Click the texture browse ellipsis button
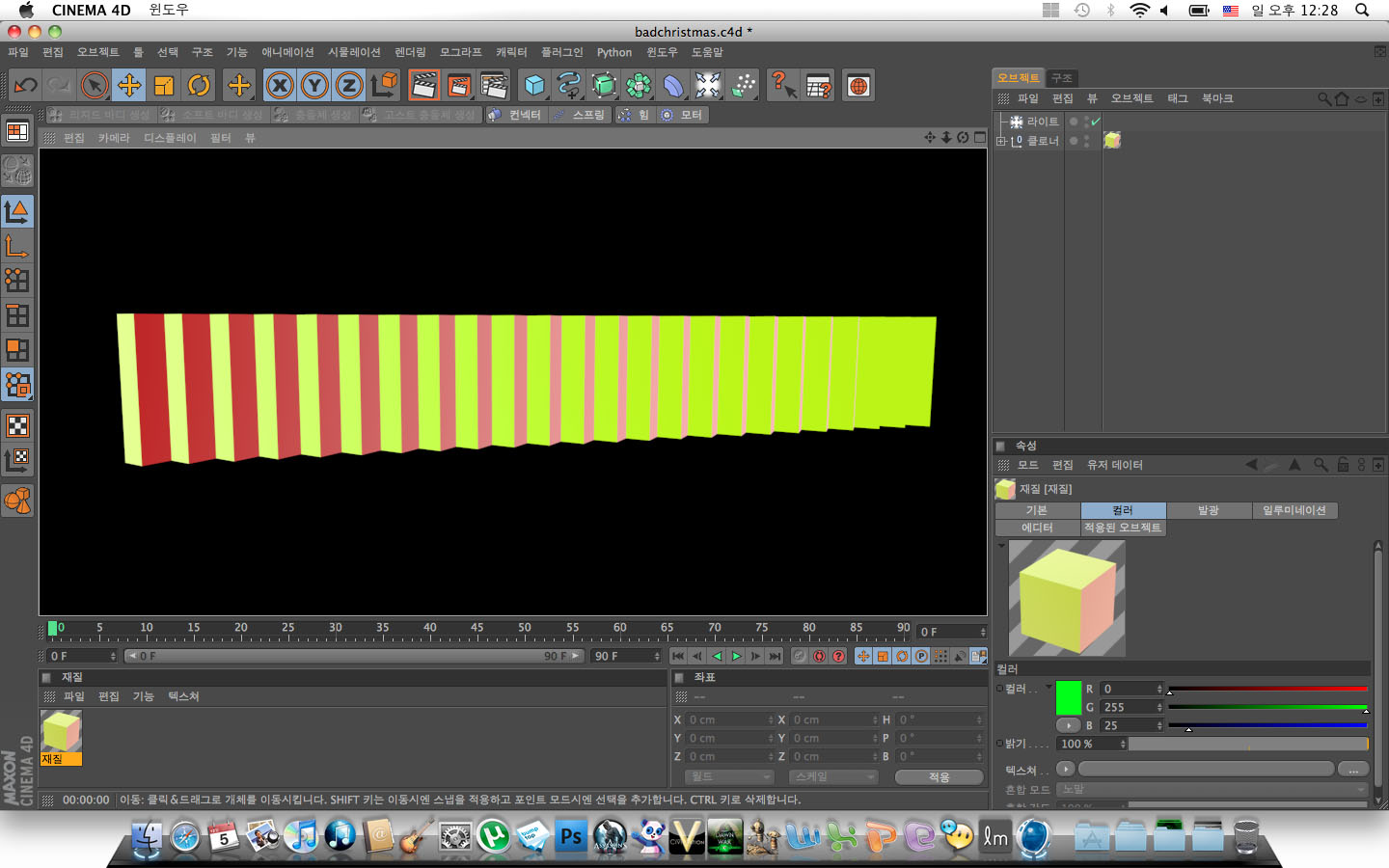Image resolution: width=1389 pixels, height=868 pixels. tap(1353, 769)
